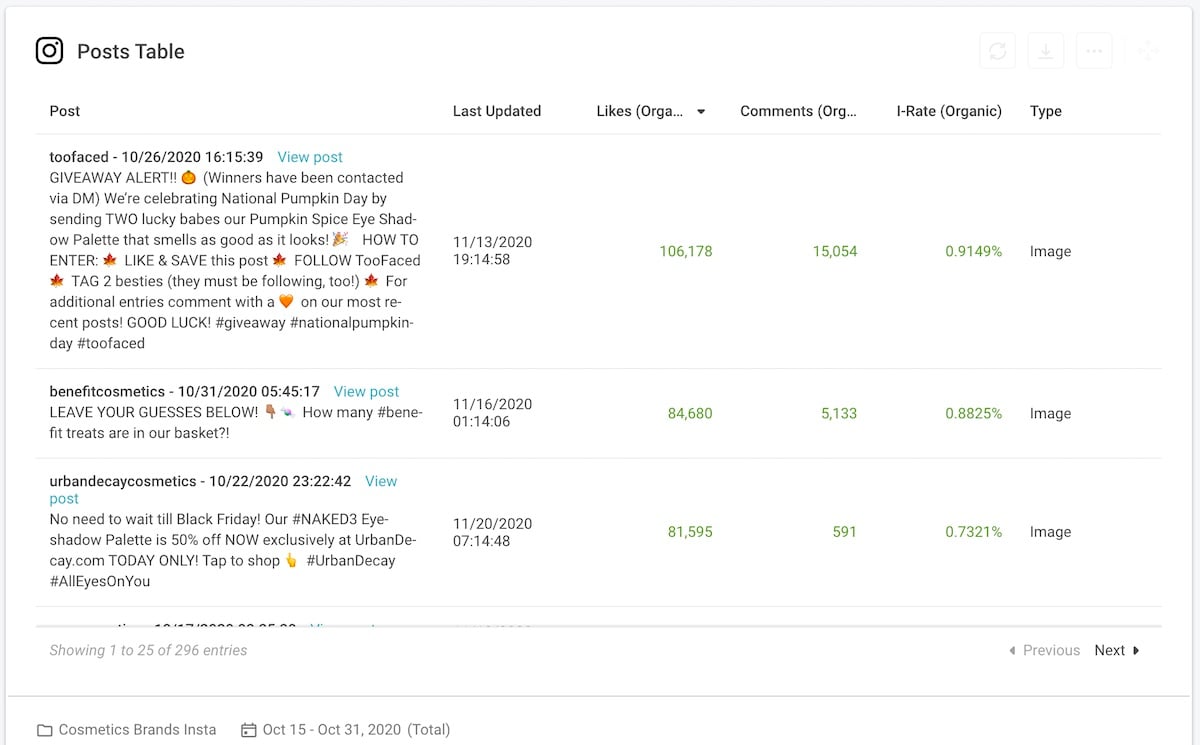Viewport: 1200px width, 745px height.
Task: Click the folder icon beside Cosmetics Brands Insta
Action: [x=45, y=730]
